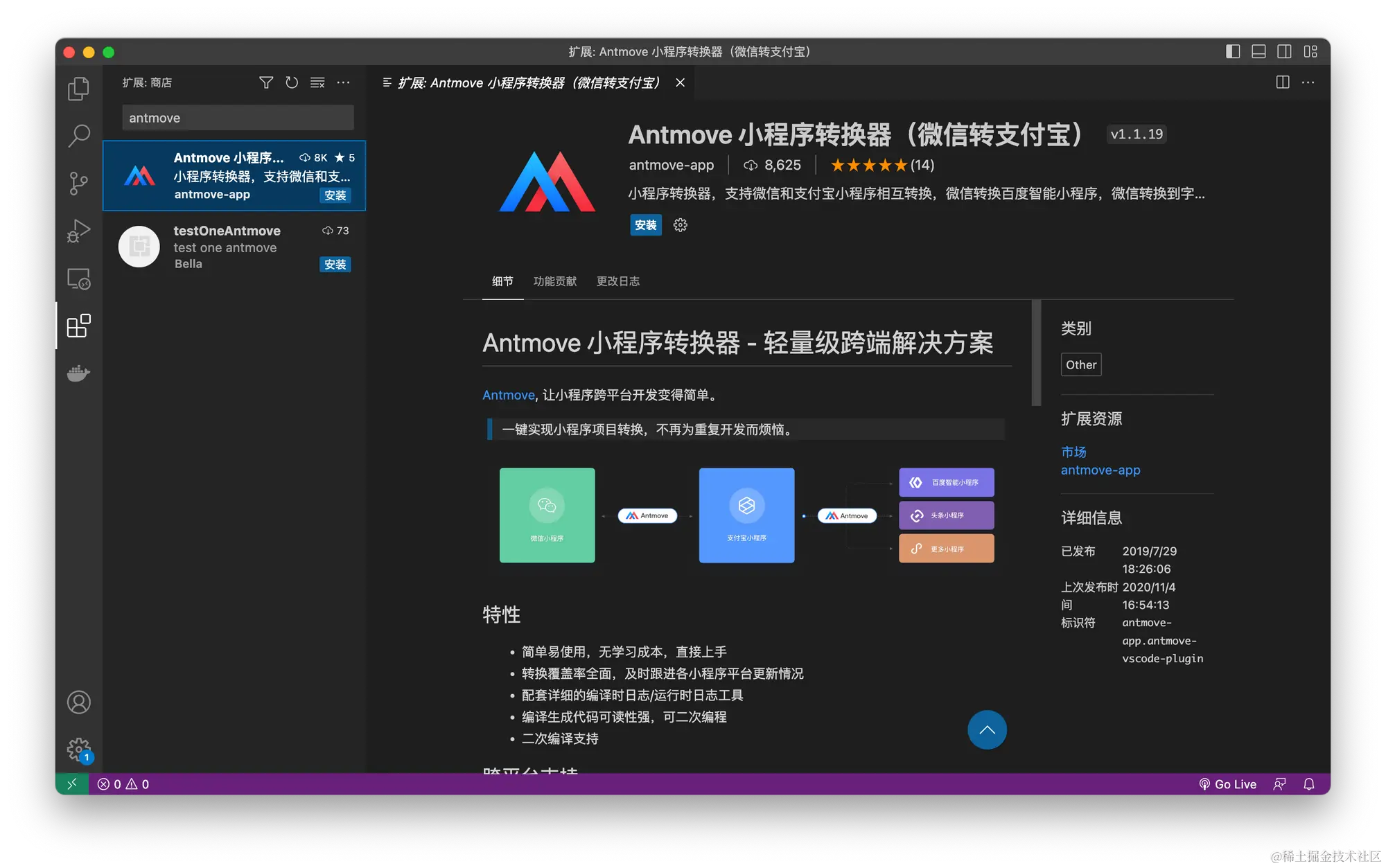Open the Remote Explorer view
Viewport: 1386px width, 868px height.
pos(78,278)
